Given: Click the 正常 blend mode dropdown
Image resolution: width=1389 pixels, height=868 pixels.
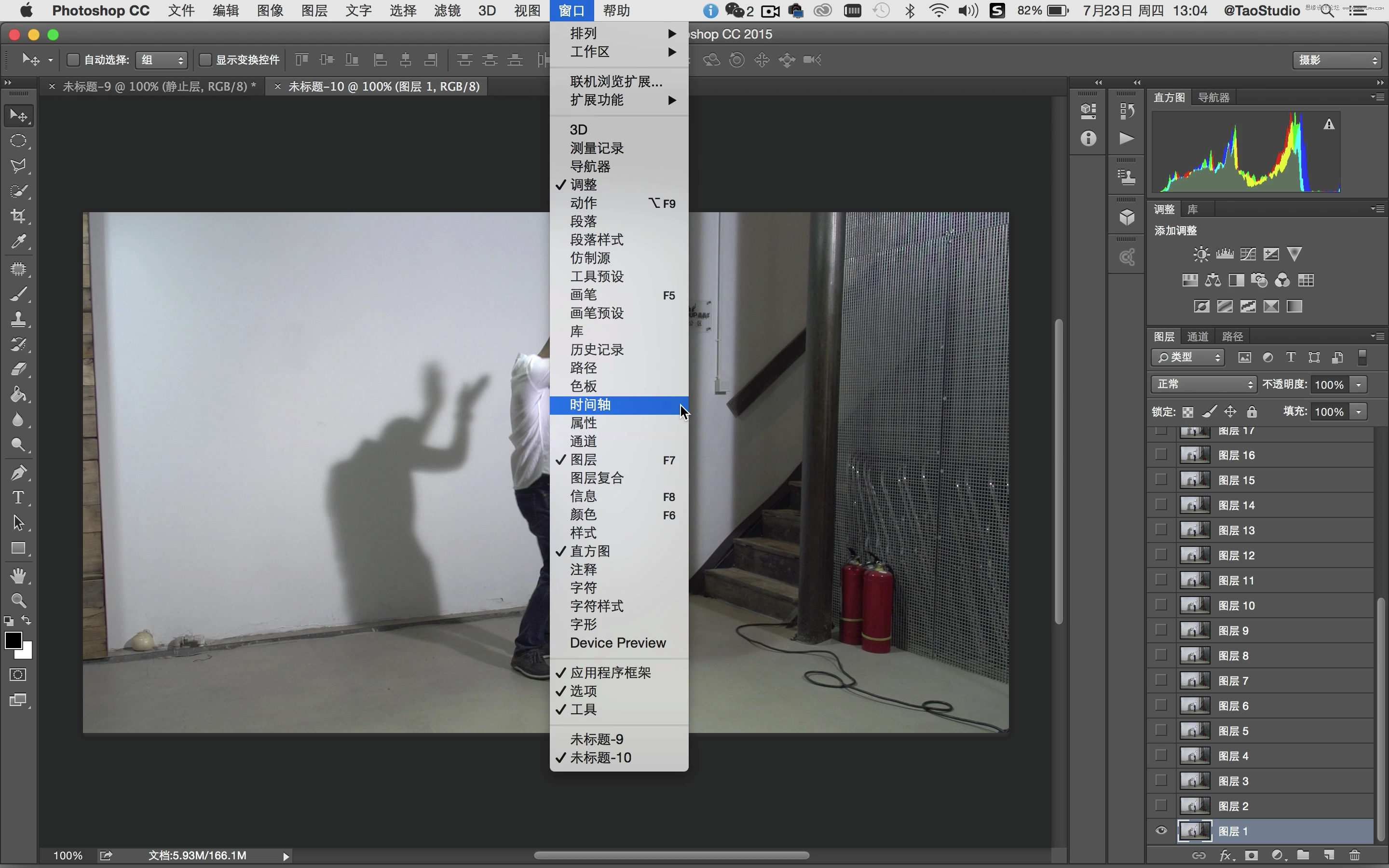Looking at the screenshot, I should coord(1201,384).
